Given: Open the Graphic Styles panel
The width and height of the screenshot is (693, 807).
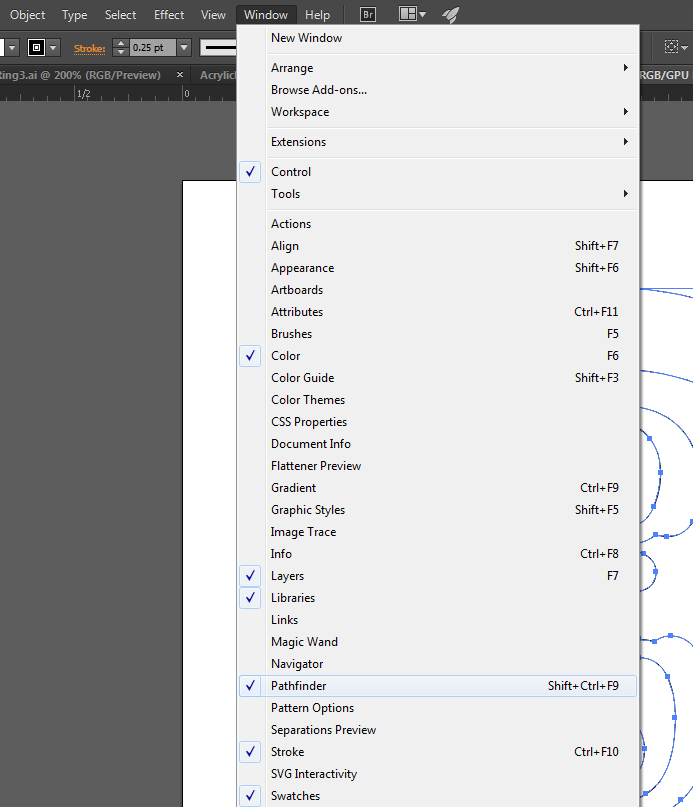Looking at the screenshot, I should 438,510.
